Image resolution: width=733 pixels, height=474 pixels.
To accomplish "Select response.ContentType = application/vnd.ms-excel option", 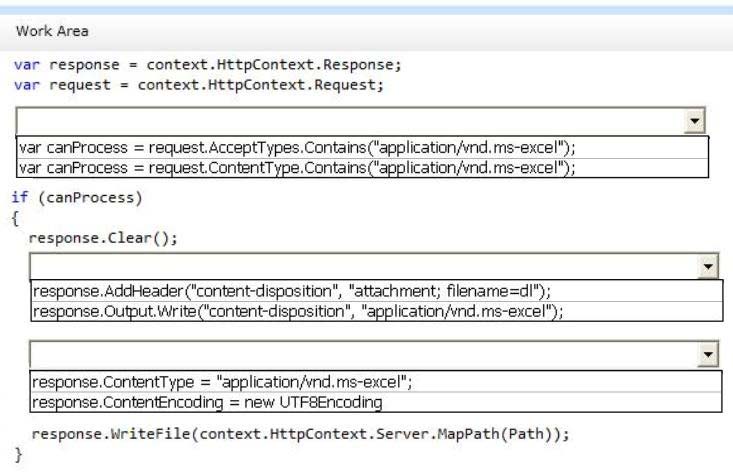I will 376,382.
